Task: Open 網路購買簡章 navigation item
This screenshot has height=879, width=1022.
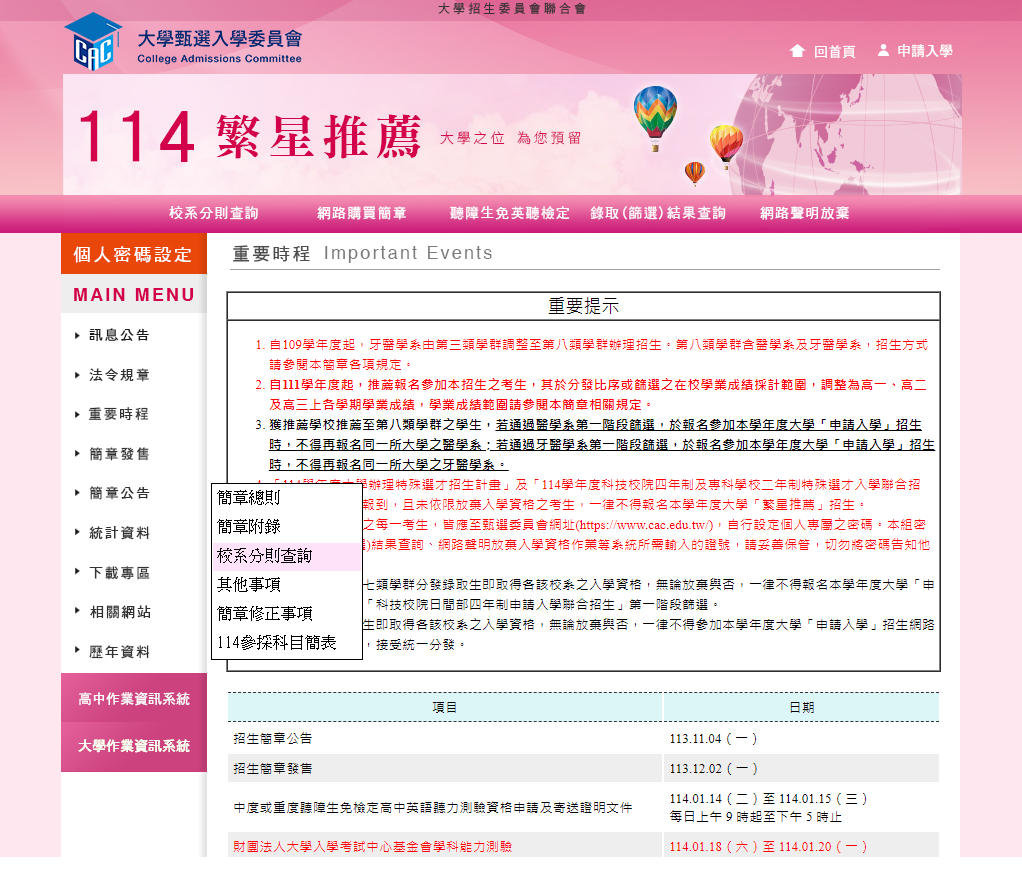Action: (362, 213)
